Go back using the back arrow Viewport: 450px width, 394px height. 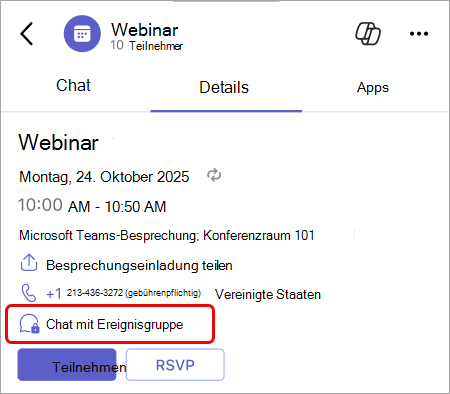[x=27, y=34]
